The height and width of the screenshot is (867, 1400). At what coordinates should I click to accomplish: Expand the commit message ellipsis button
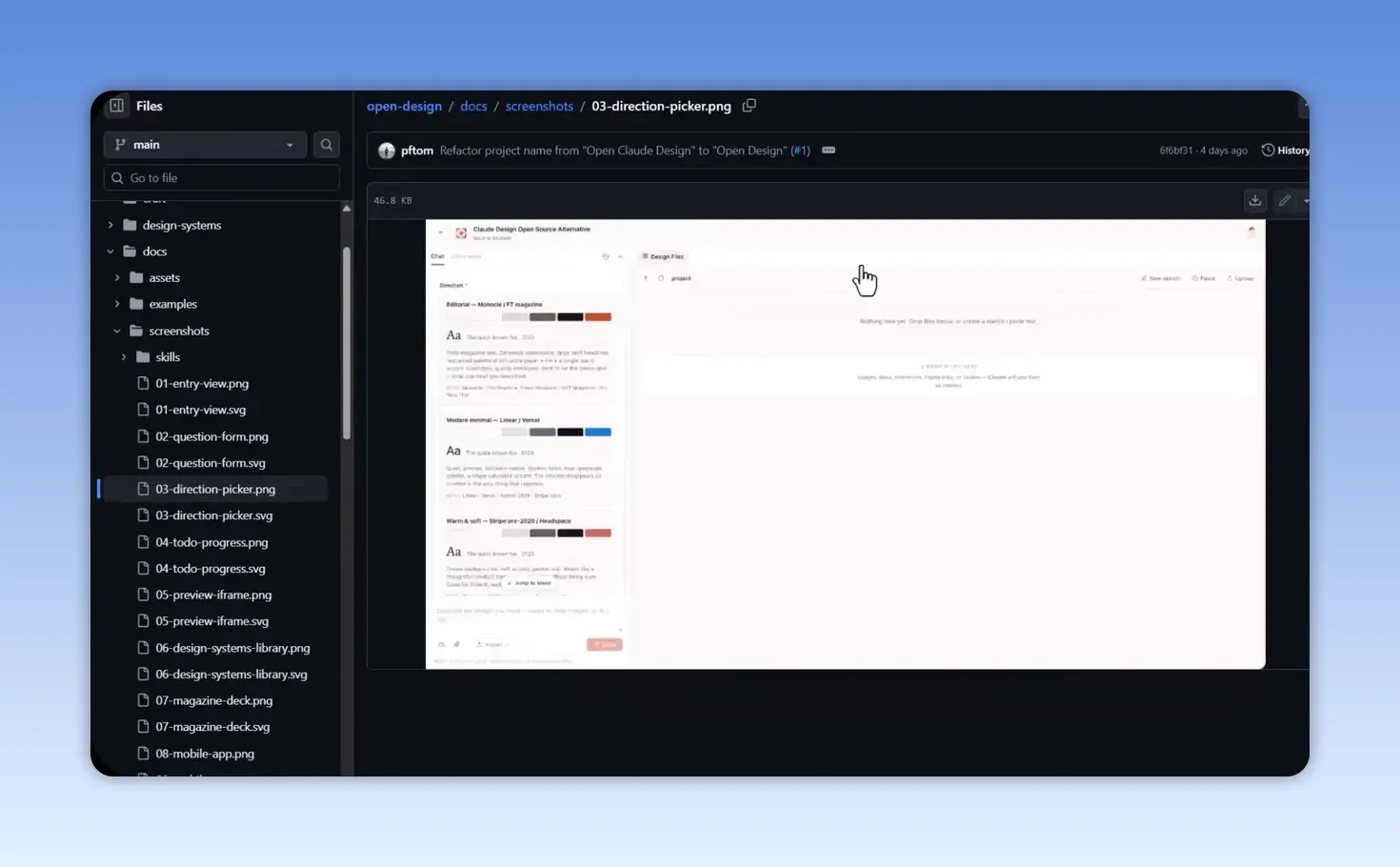tap(829, 151)
